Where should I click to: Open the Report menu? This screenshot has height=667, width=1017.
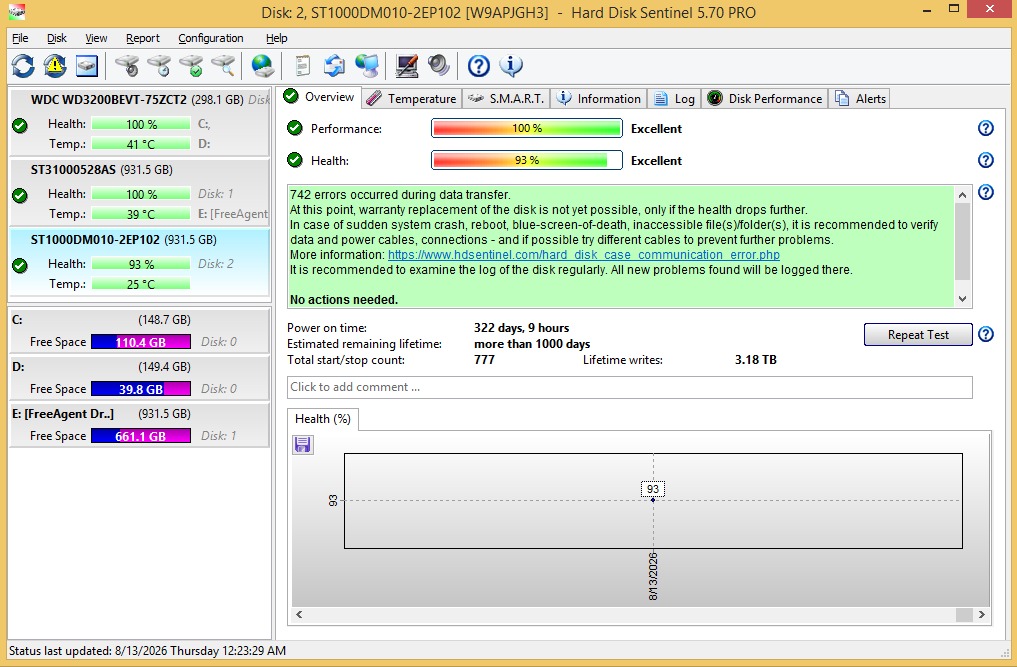[x=143, y=38]
